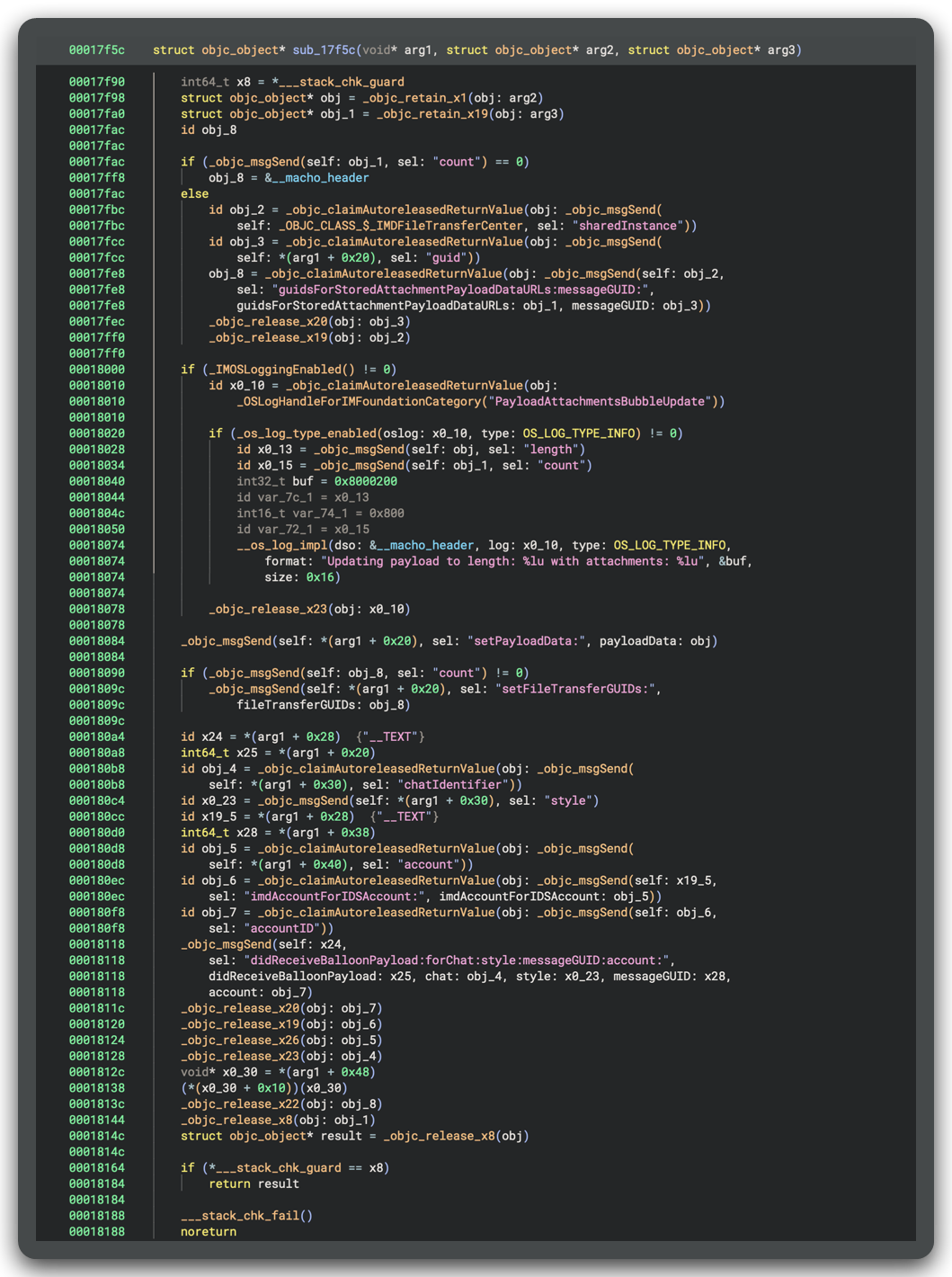Image resolution: width=952 pixels, height=1277 pixels.
Task: Click the x28 variable declaration
Action: (247, 833)
